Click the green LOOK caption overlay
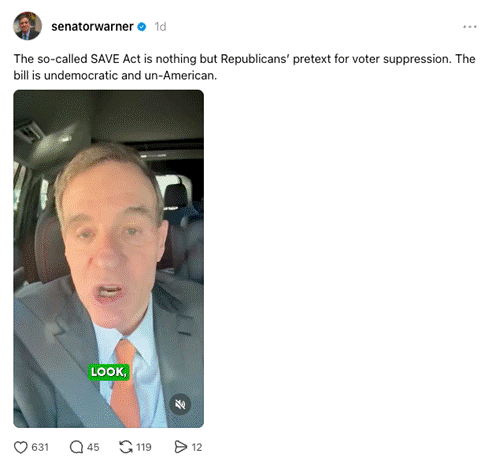Viewport: 492px width, 461px height. [x=109, y=372]
